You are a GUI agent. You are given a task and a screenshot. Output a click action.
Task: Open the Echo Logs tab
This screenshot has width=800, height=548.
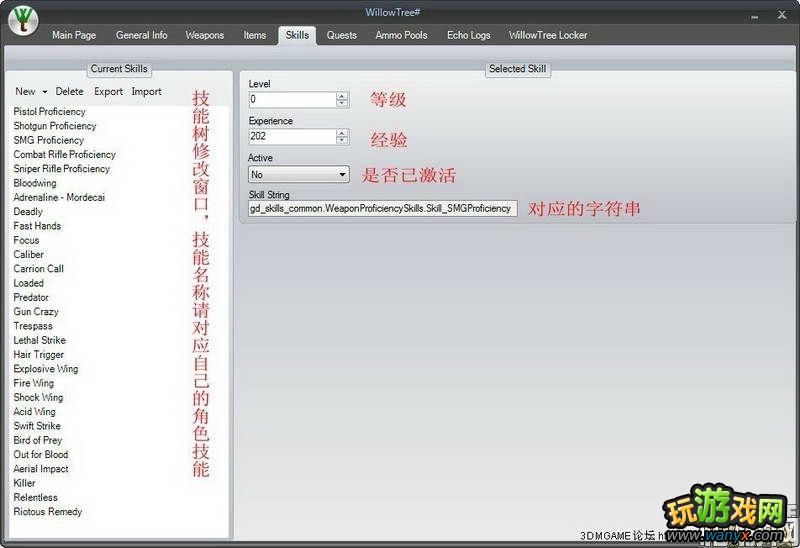[468, 35]
